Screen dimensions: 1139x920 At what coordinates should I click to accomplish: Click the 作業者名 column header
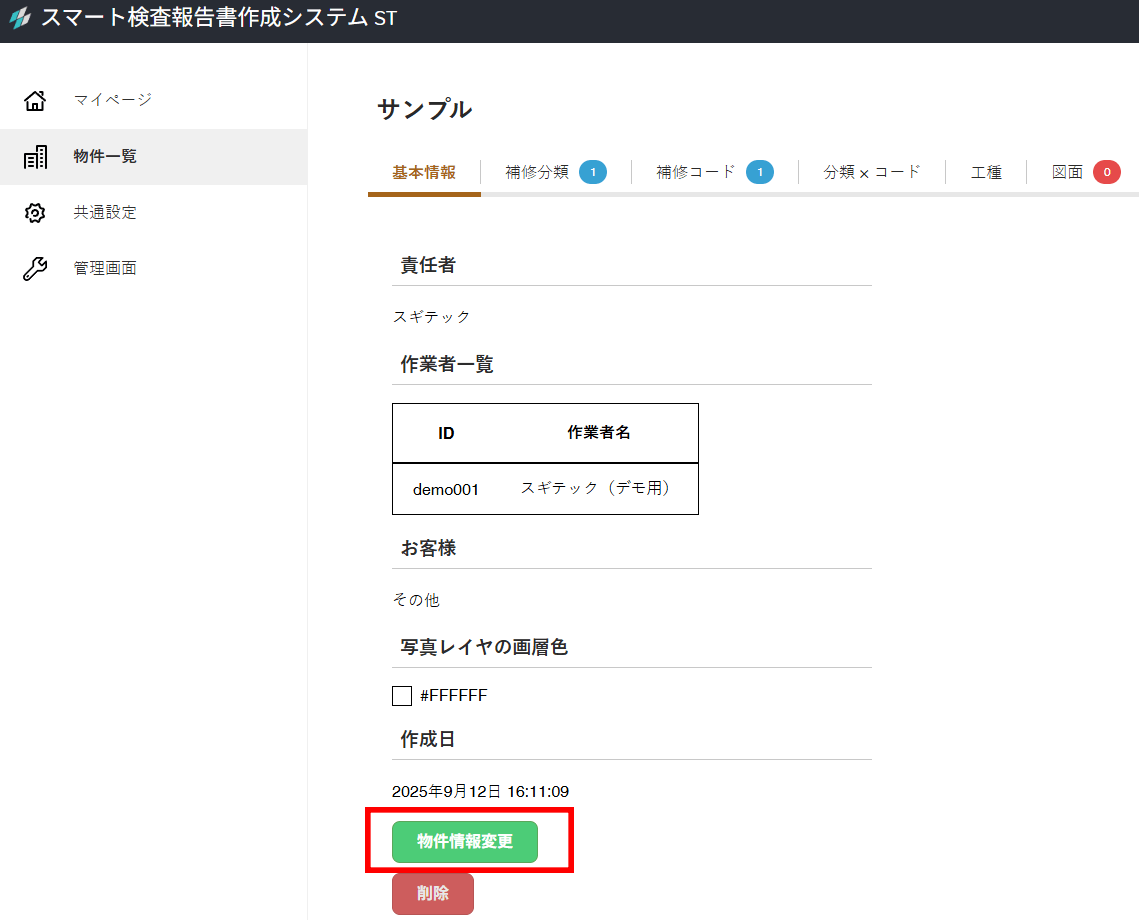click(x=599, y=433)
